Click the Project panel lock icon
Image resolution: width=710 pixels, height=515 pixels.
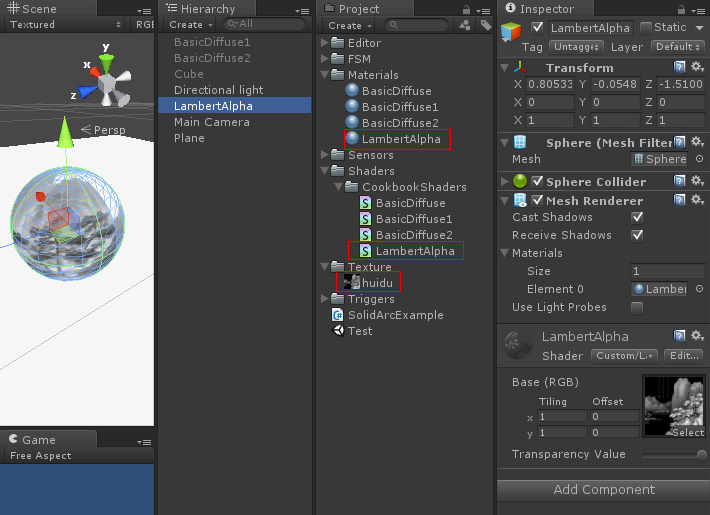[x=466, y=8]
